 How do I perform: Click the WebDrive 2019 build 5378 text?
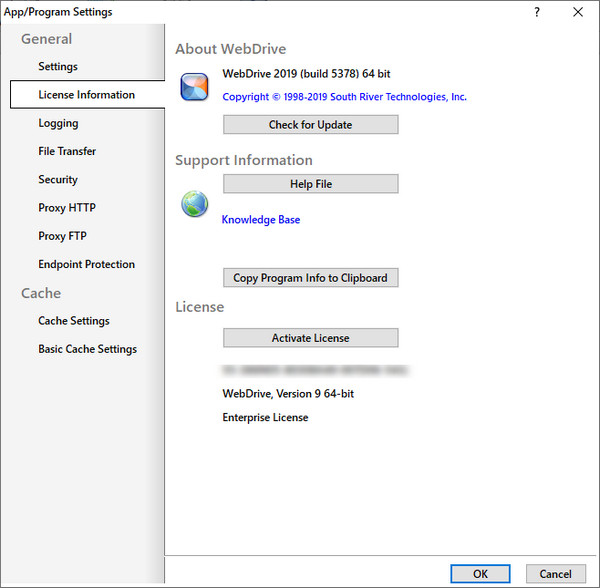tap(306, 73)
